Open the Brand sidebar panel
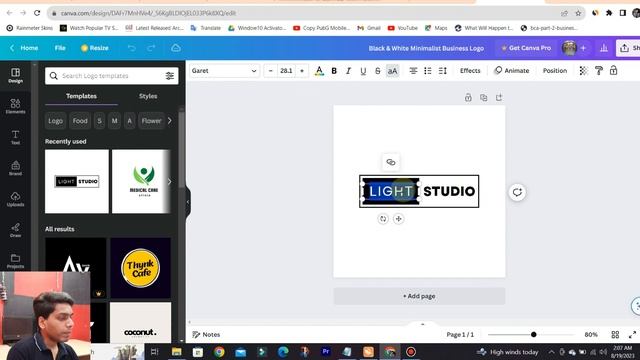 point(15,168)
